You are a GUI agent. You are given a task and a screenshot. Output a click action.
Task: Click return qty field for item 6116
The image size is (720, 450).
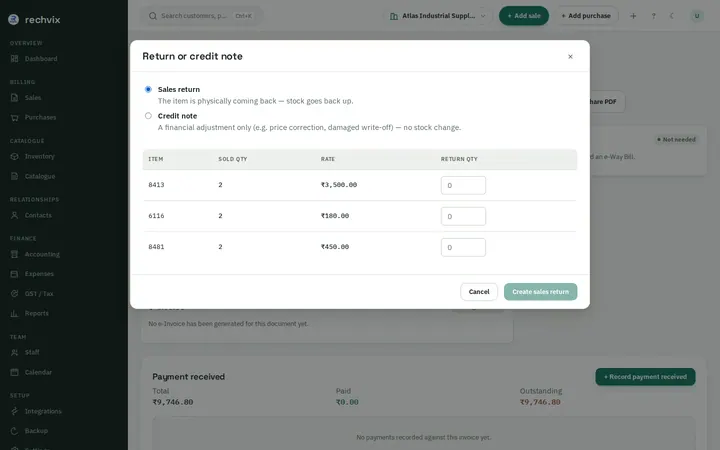(x=463, y=216)
